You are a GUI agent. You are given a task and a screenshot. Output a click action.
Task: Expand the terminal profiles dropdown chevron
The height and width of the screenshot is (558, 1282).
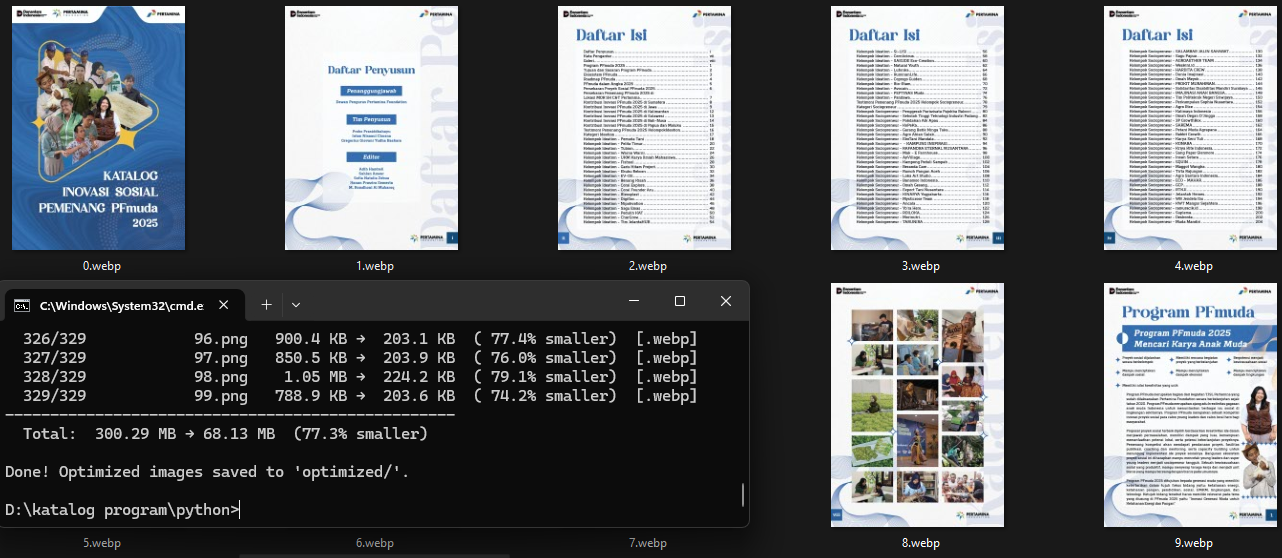[296, 304]
